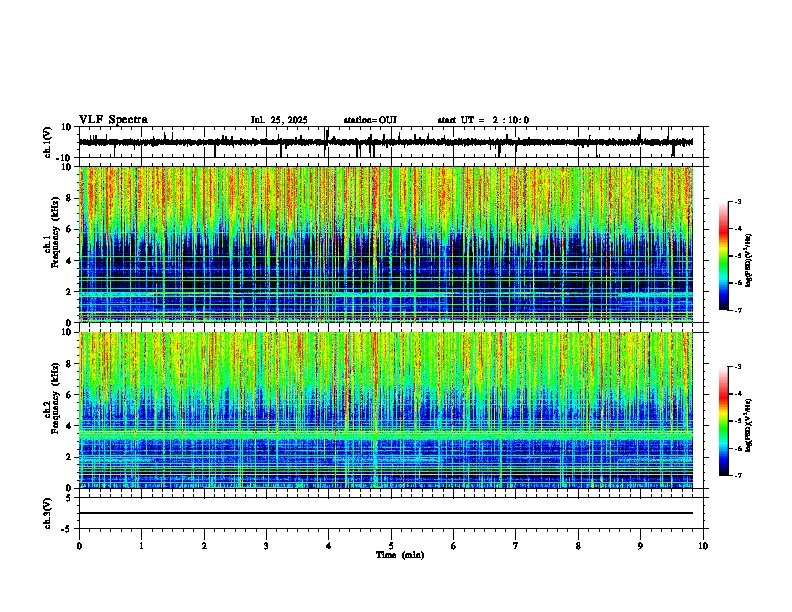The height and width of the screenshot is (612, 792).
Task: Click the 'ch.1(V)' waveform axis label
Action: click(x=48, y=142)
